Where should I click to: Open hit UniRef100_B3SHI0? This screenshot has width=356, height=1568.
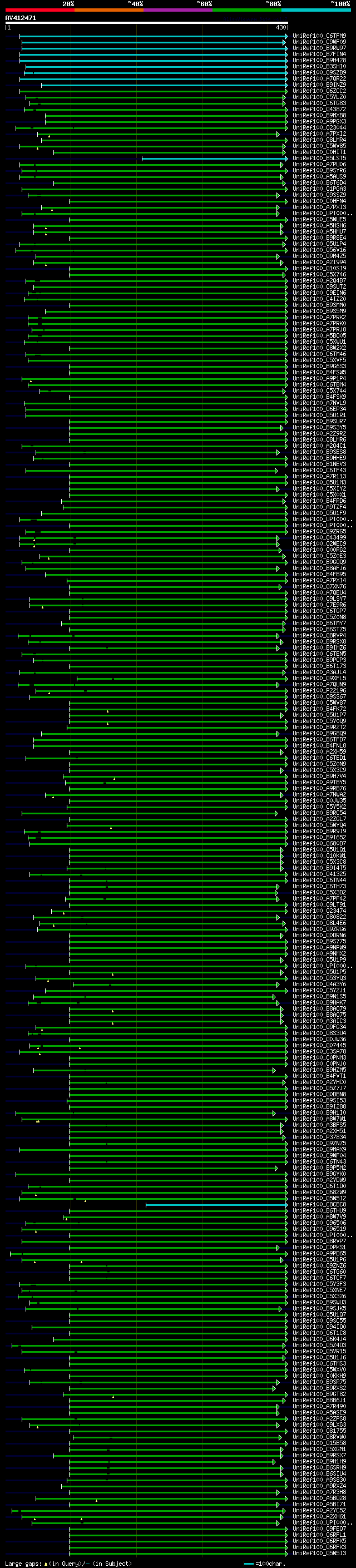(319, 66)
